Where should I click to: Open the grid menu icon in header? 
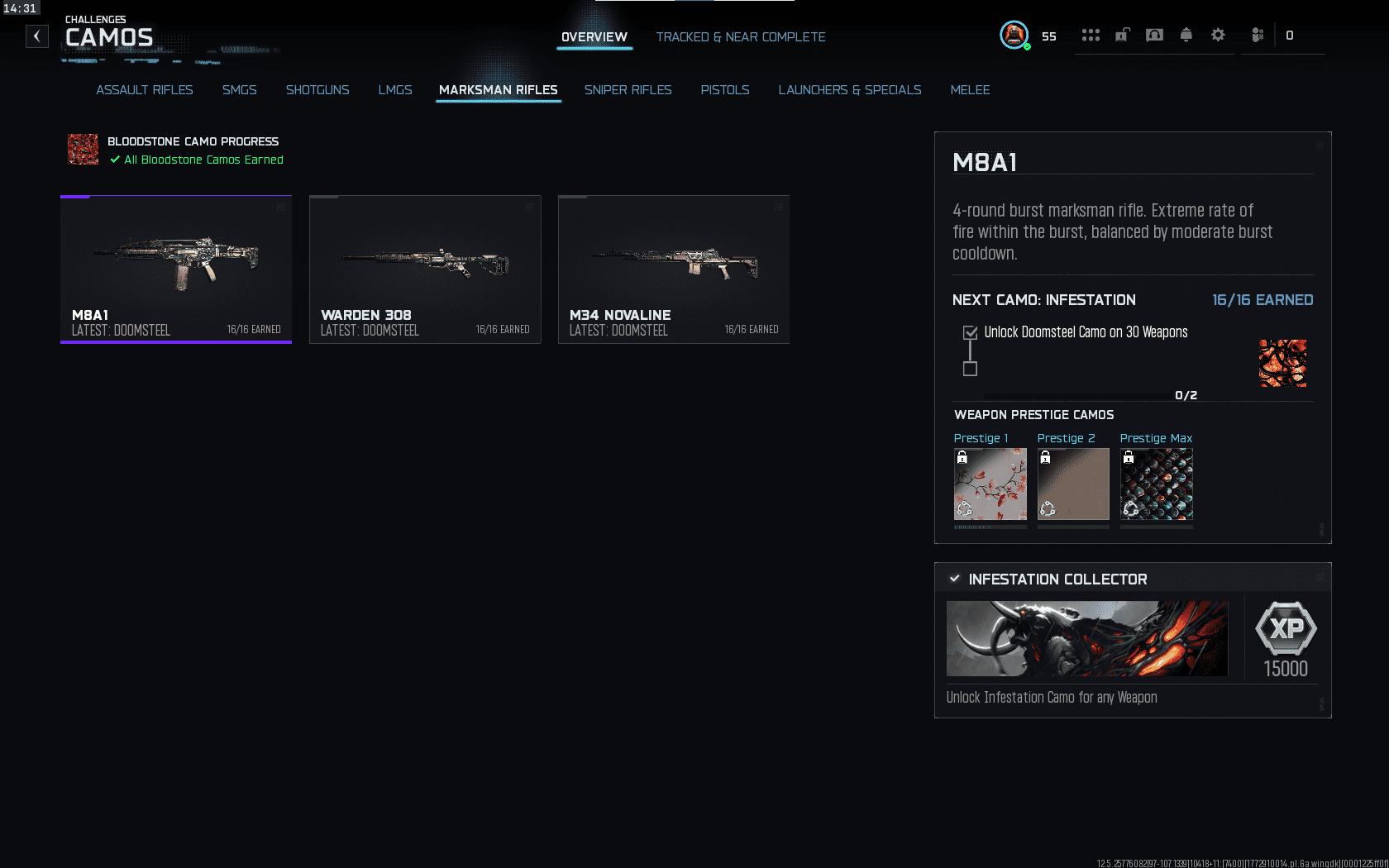point(1091,35)
